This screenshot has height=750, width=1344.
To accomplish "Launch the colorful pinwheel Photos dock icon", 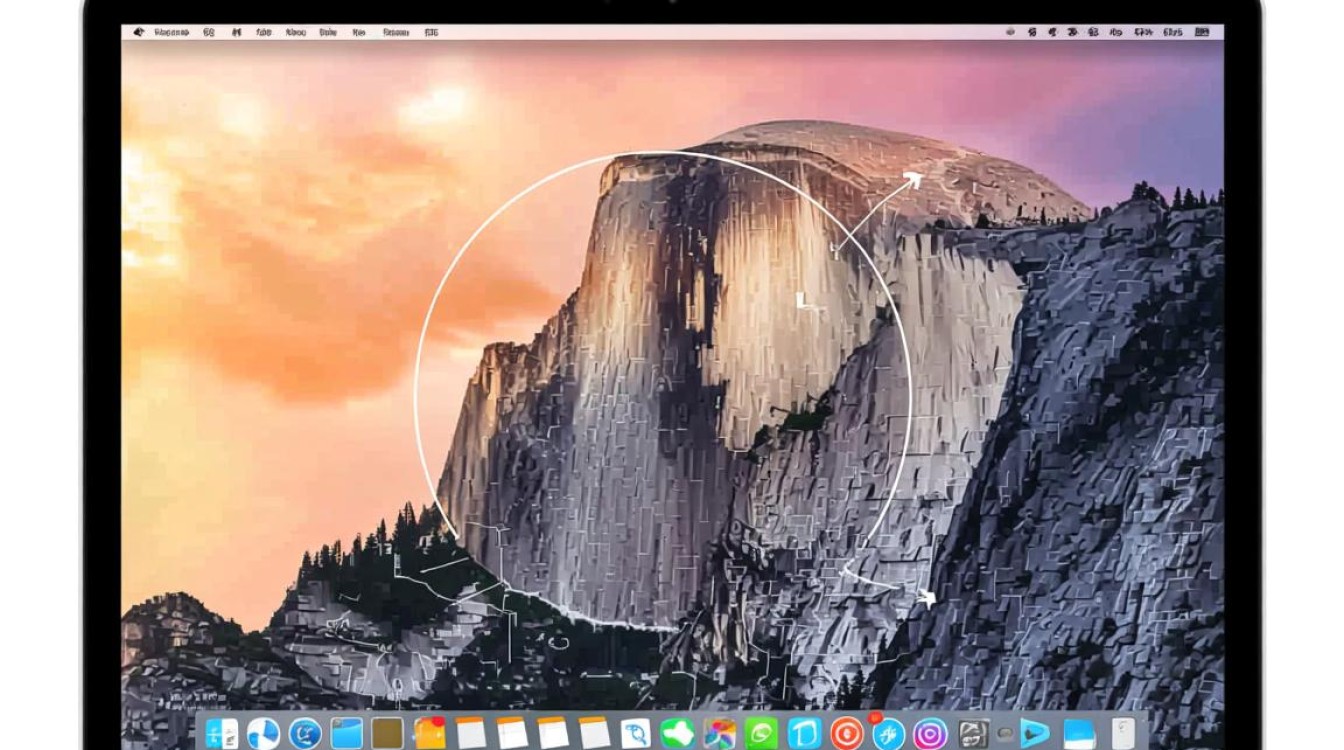I will (720, 733).
